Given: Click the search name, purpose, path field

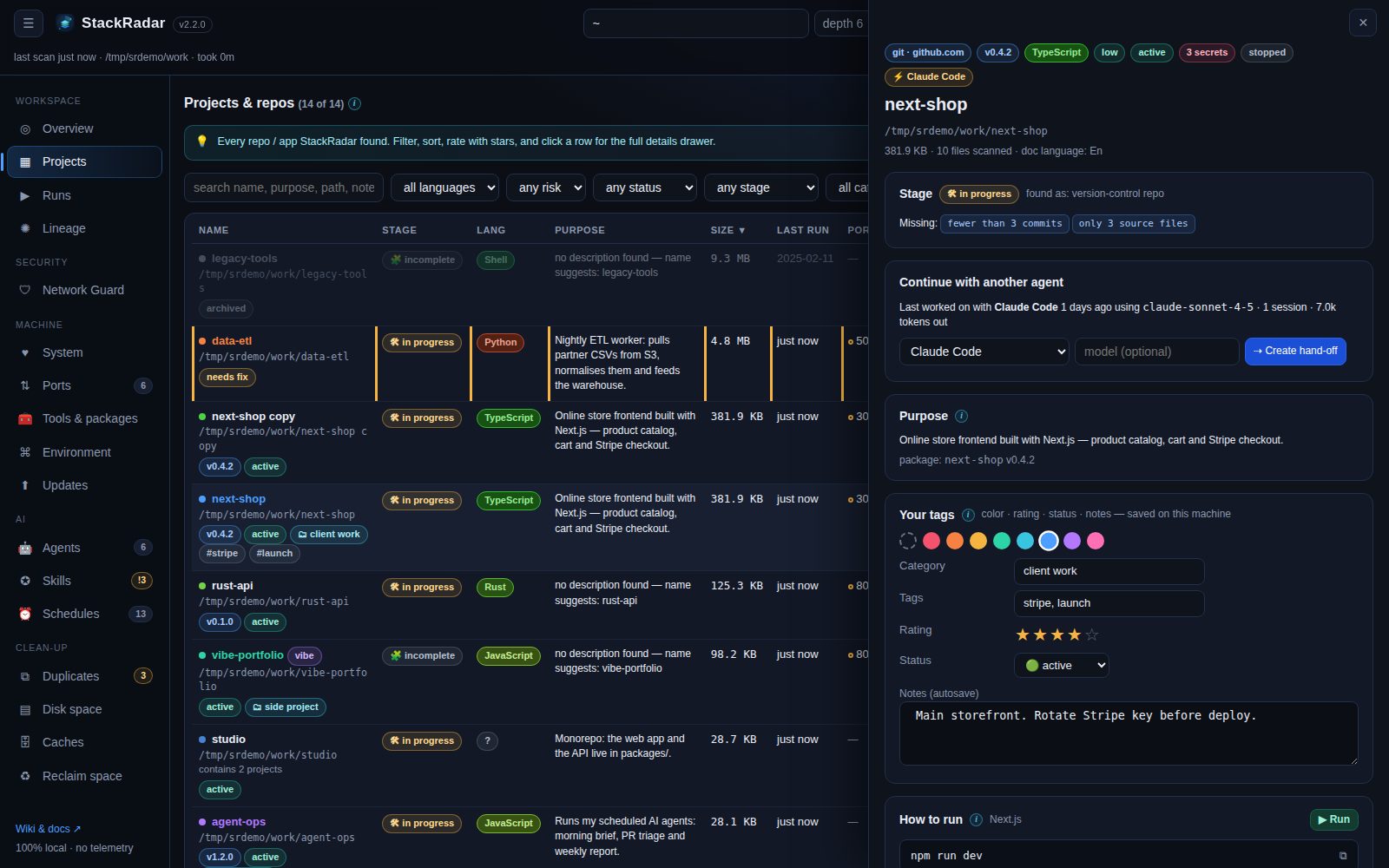Looking at the screenshot, I should click(x=284, y=187).
